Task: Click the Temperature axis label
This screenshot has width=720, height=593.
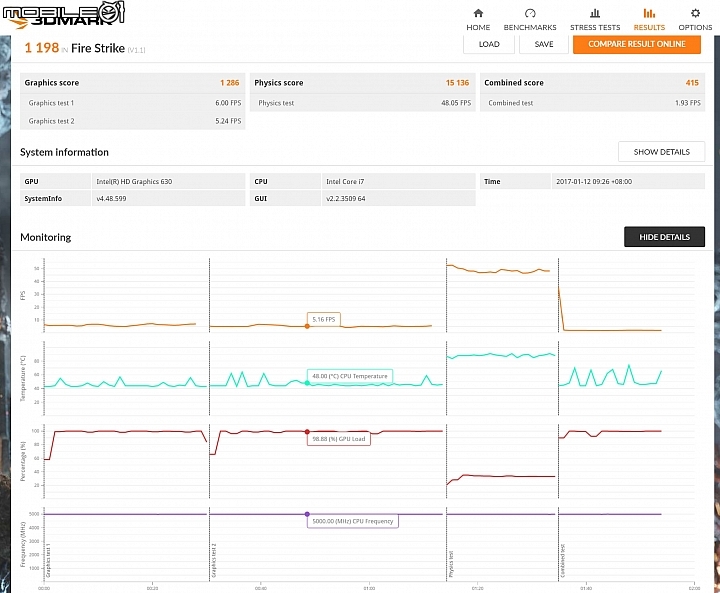Action: point(22,378)
